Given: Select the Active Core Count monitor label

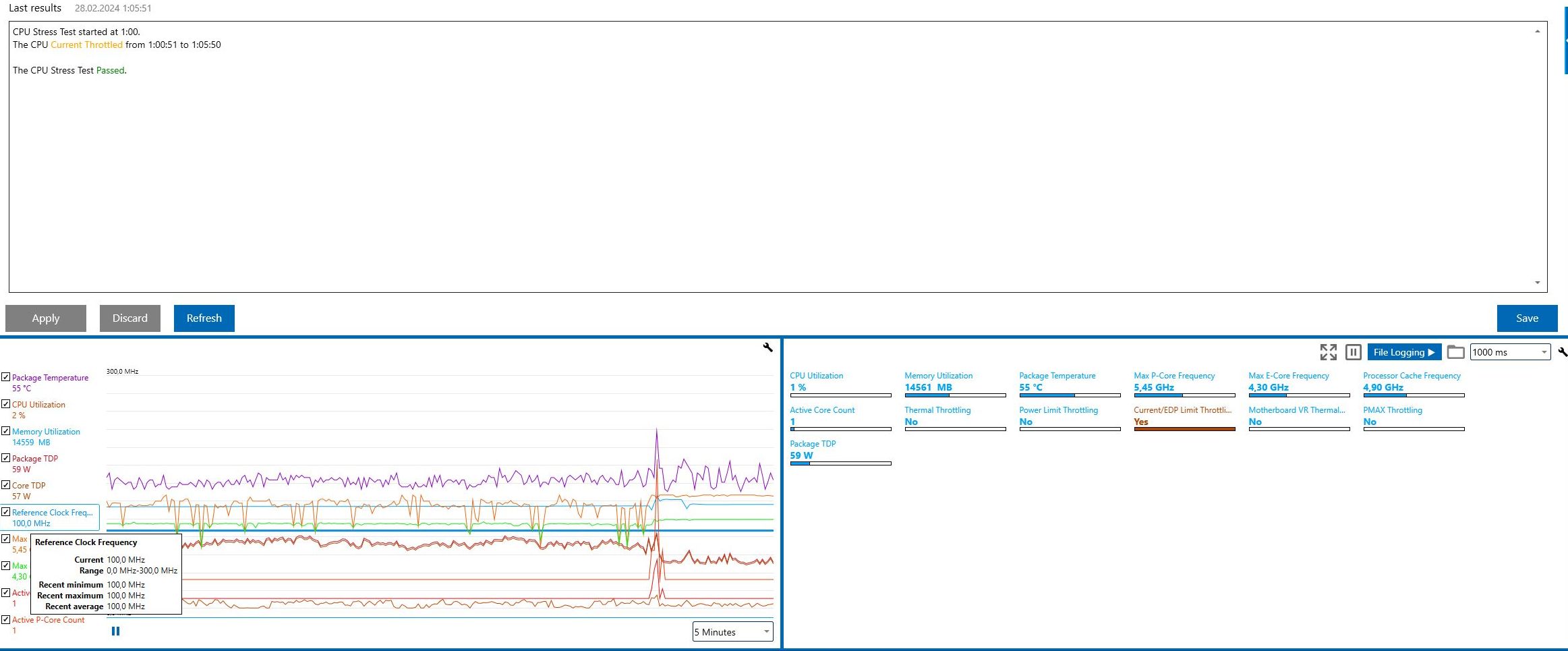Looking at the screenshot, I should point(822,410).
